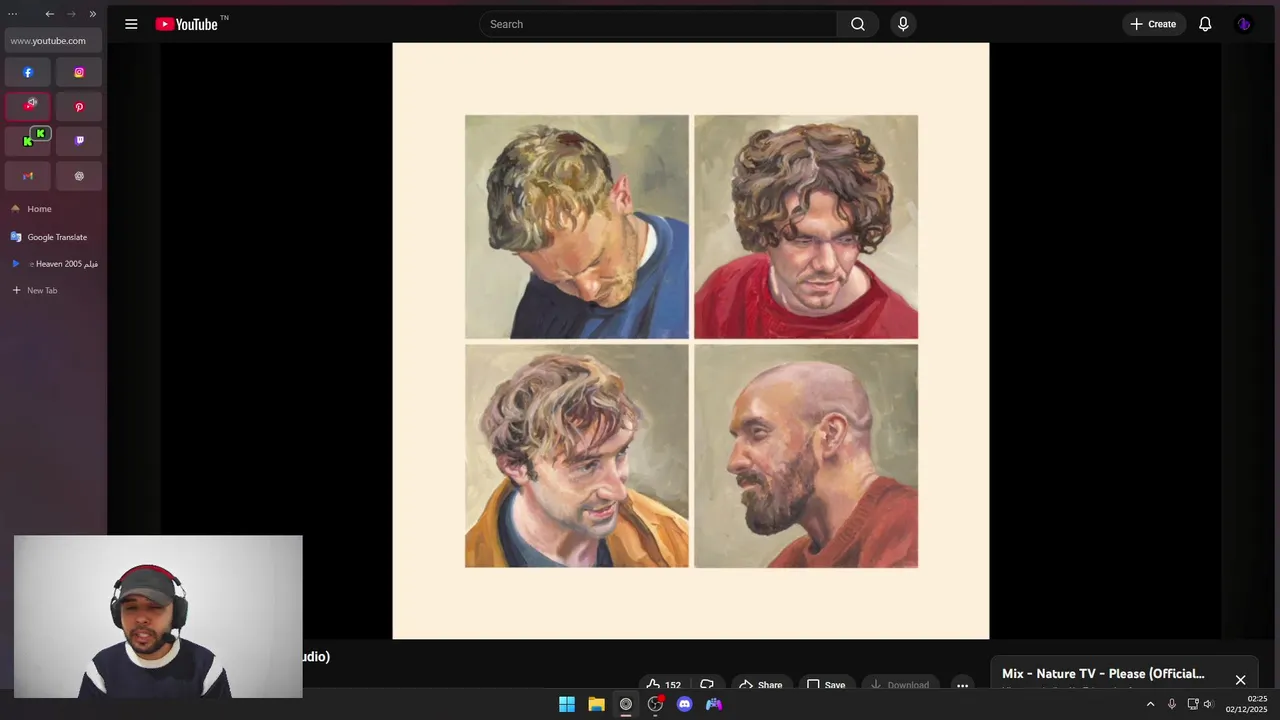Screen dimensions: 1280x720
Task: Focus the YouTube Search field
Action: (x=658, y=24)
